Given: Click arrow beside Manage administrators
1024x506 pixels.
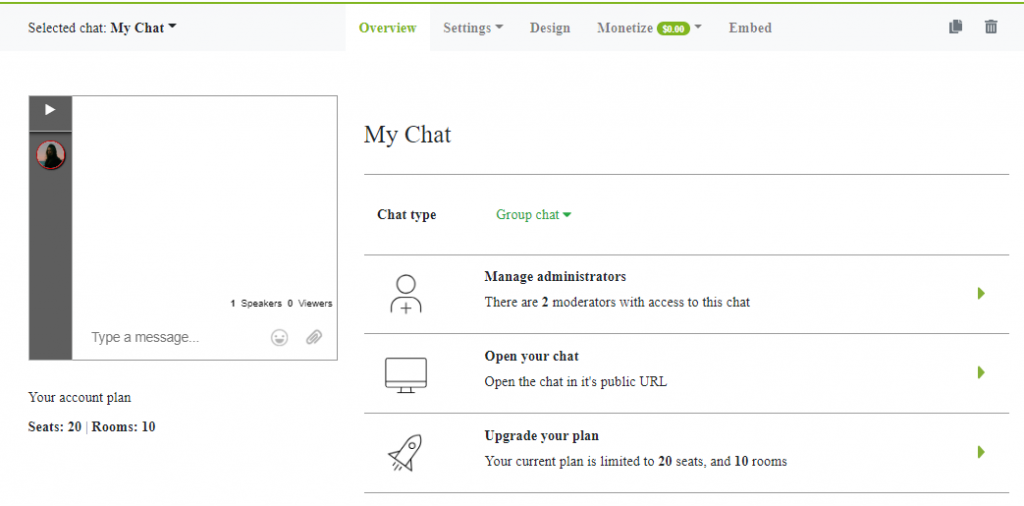Looking at the screenshot, I should 981,294.
